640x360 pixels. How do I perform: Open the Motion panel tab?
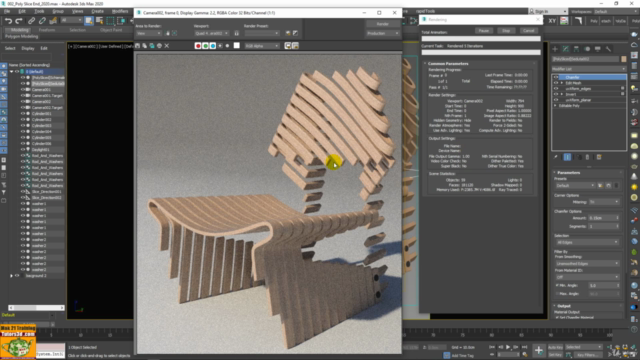(x=587, y=49)
